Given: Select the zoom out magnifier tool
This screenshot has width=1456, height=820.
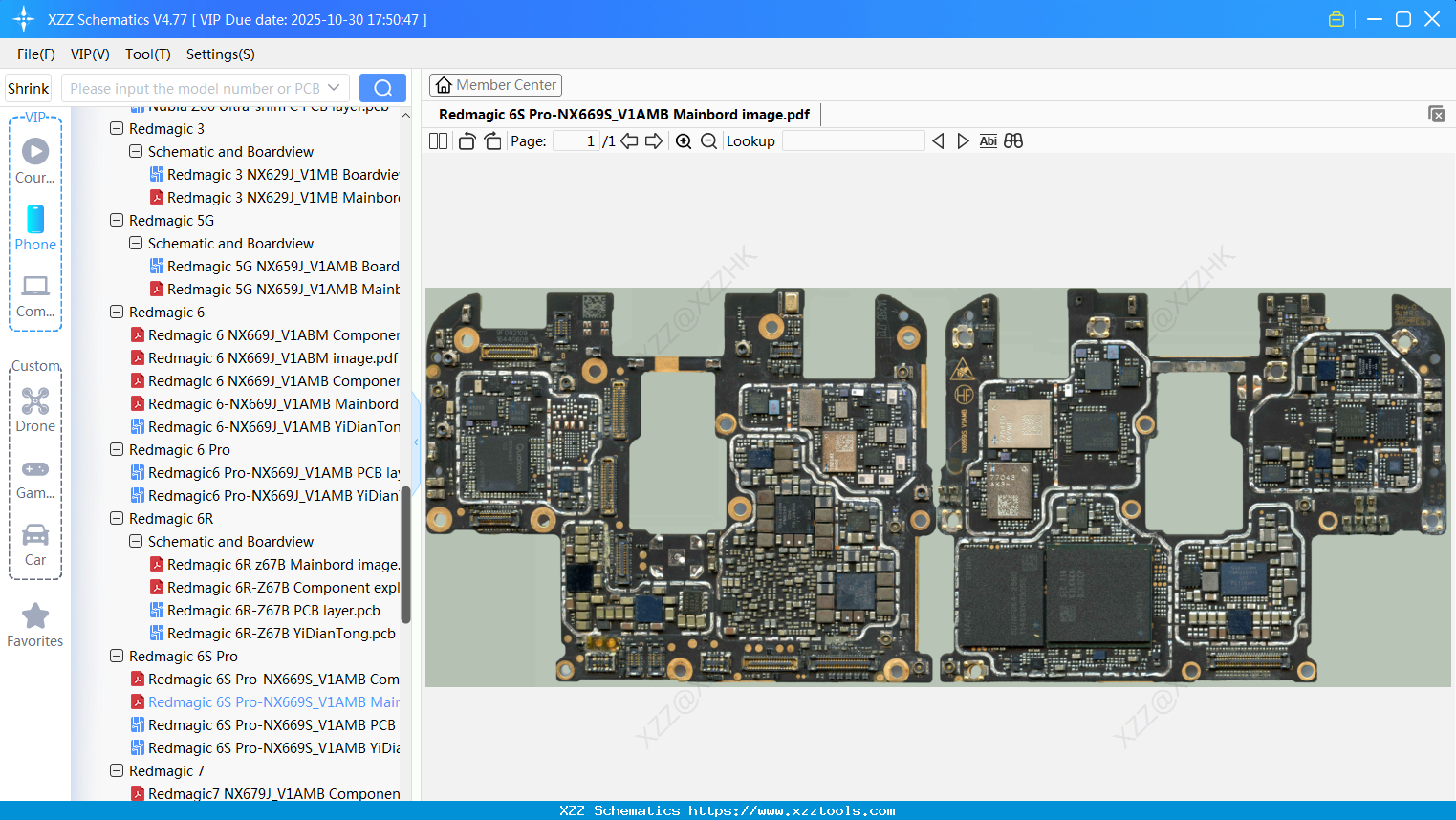Looking at the screenshot, I should click(x=708, y=140).
